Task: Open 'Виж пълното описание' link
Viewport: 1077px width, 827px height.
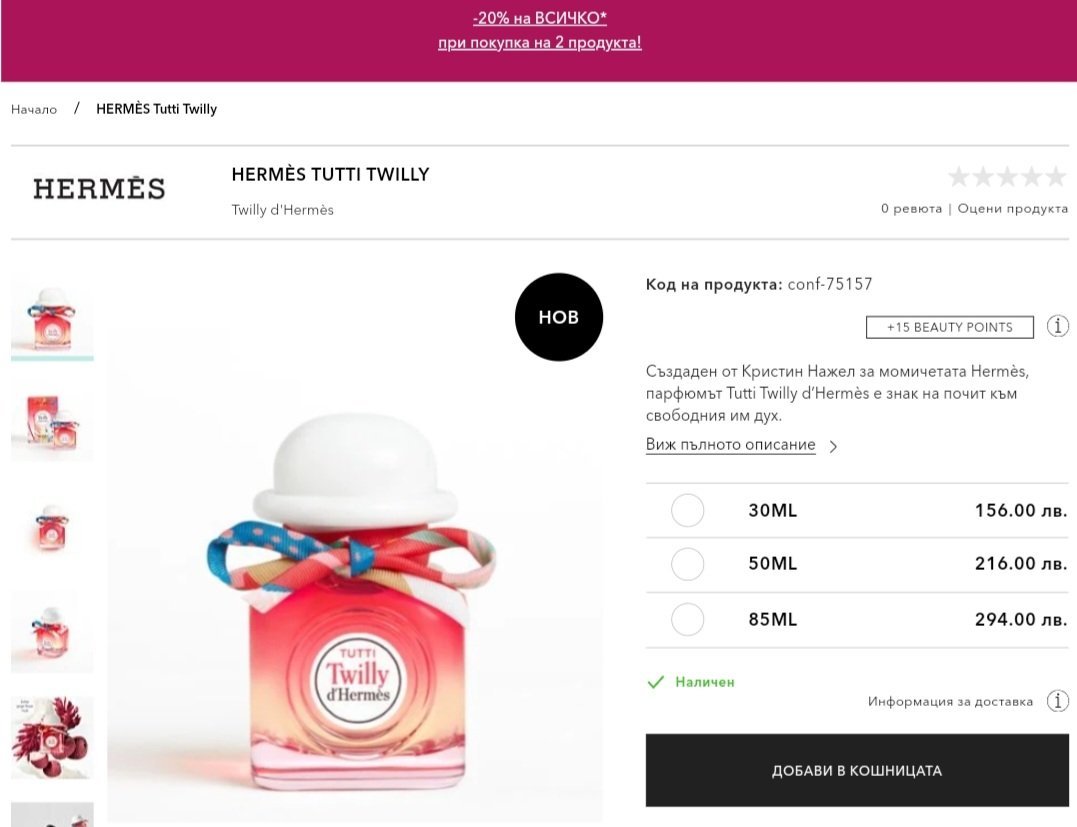Action: pos(730,445)
